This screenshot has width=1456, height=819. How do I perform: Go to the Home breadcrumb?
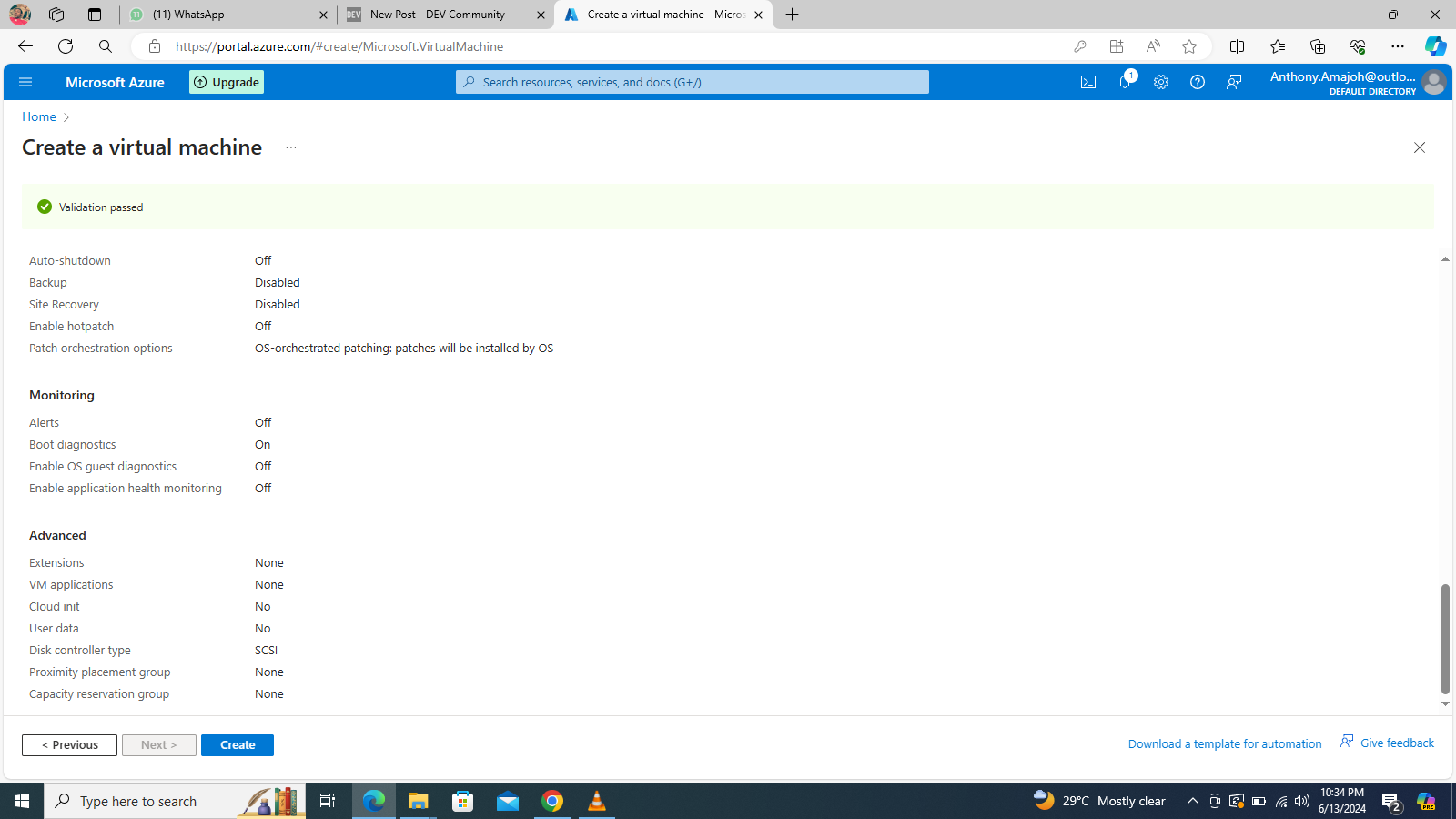pos(39,116)
